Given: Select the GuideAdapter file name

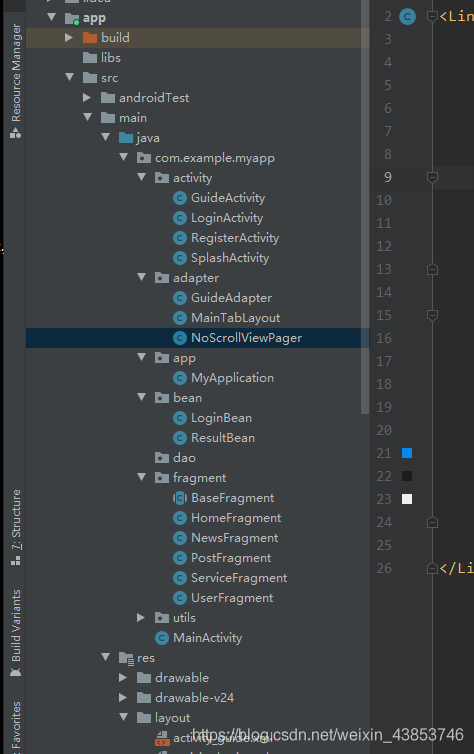Looking at the screenshot, I should click(x=232, y=298).
